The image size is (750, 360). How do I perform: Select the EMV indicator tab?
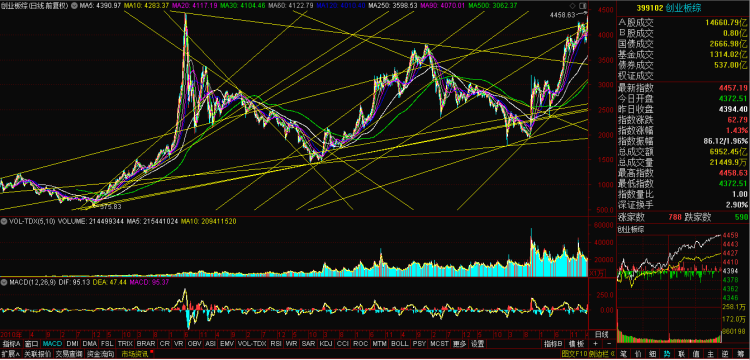pyautogui.click(x=227, y=344)
